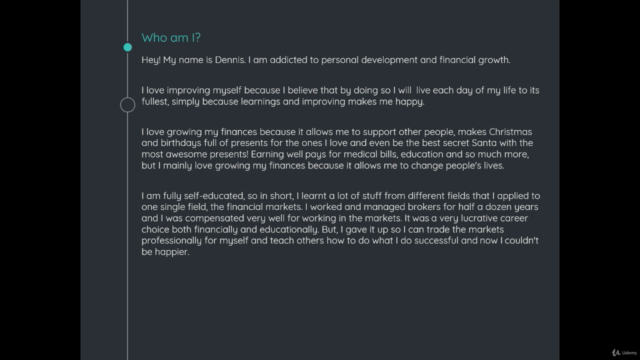Screen dimensions: 640x360
Task: Click the phrase 'medical bills'
Action: 371,154
